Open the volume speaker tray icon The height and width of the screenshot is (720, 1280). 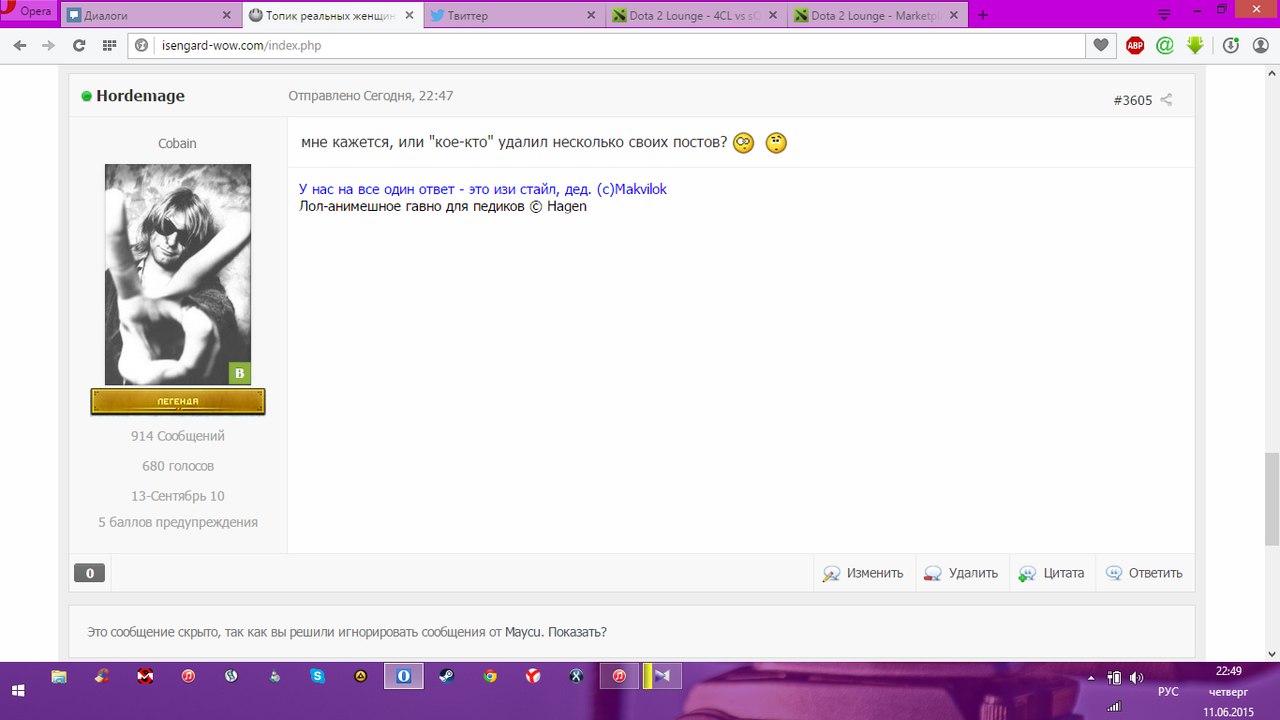click(1137, 677)
